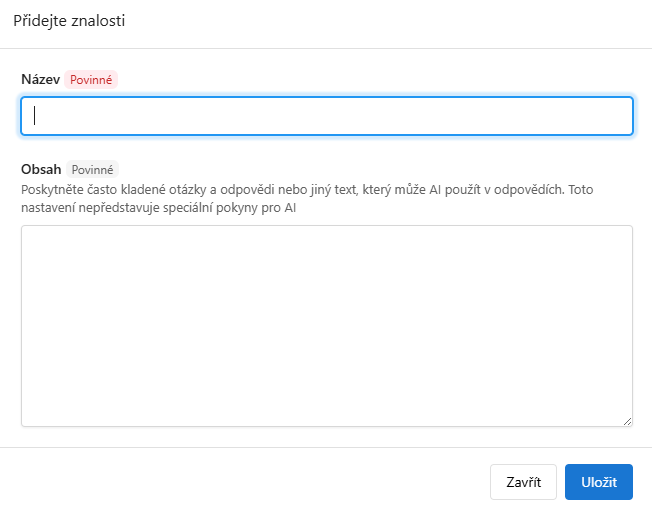Place the cursor at the start of the Název input
The width and height of the screenshot is (652, 512).
35,116
